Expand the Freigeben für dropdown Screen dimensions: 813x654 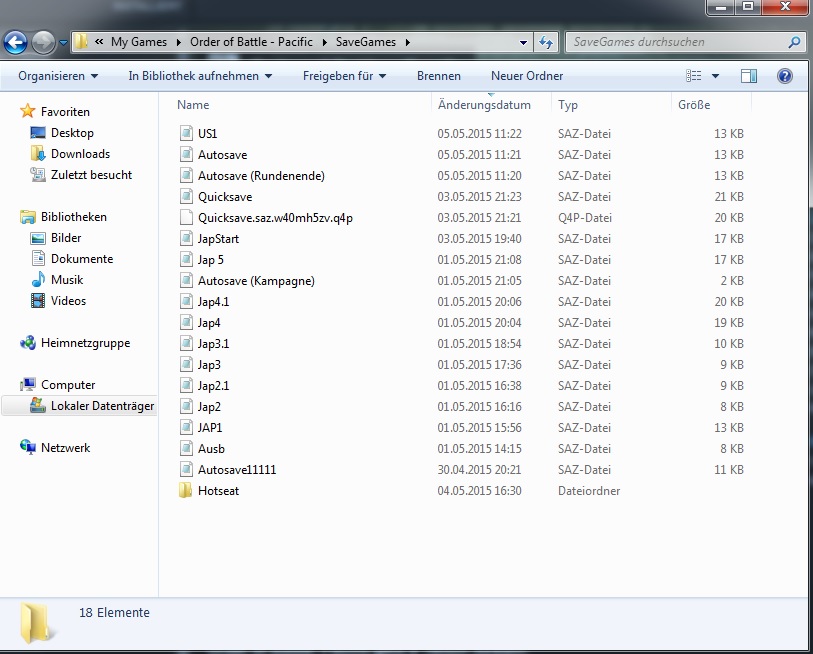point(345,76)
